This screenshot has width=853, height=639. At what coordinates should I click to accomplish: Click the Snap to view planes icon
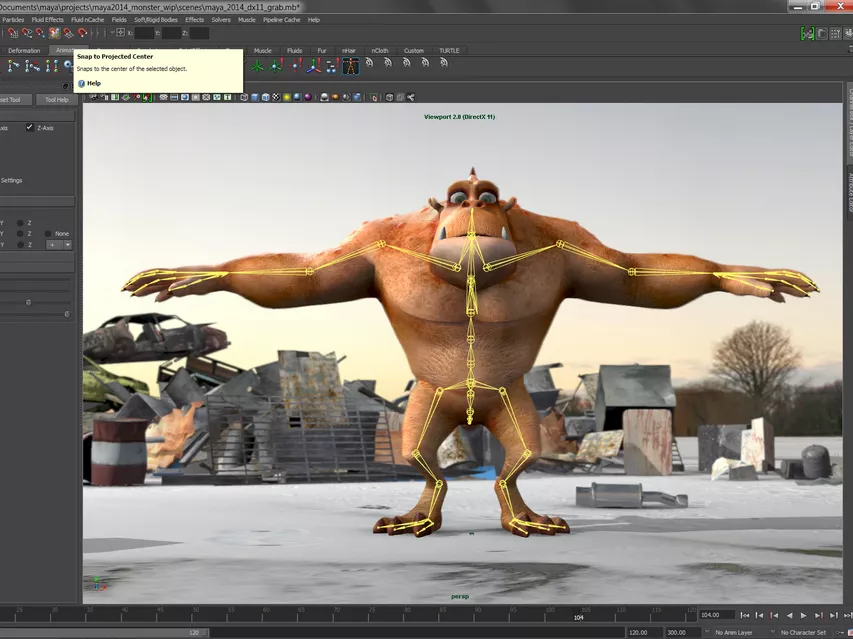coord(69,33)
